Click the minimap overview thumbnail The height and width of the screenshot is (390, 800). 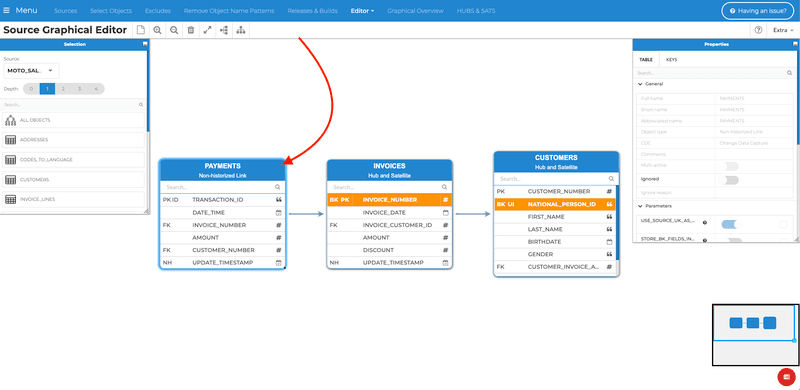[755, 335]
